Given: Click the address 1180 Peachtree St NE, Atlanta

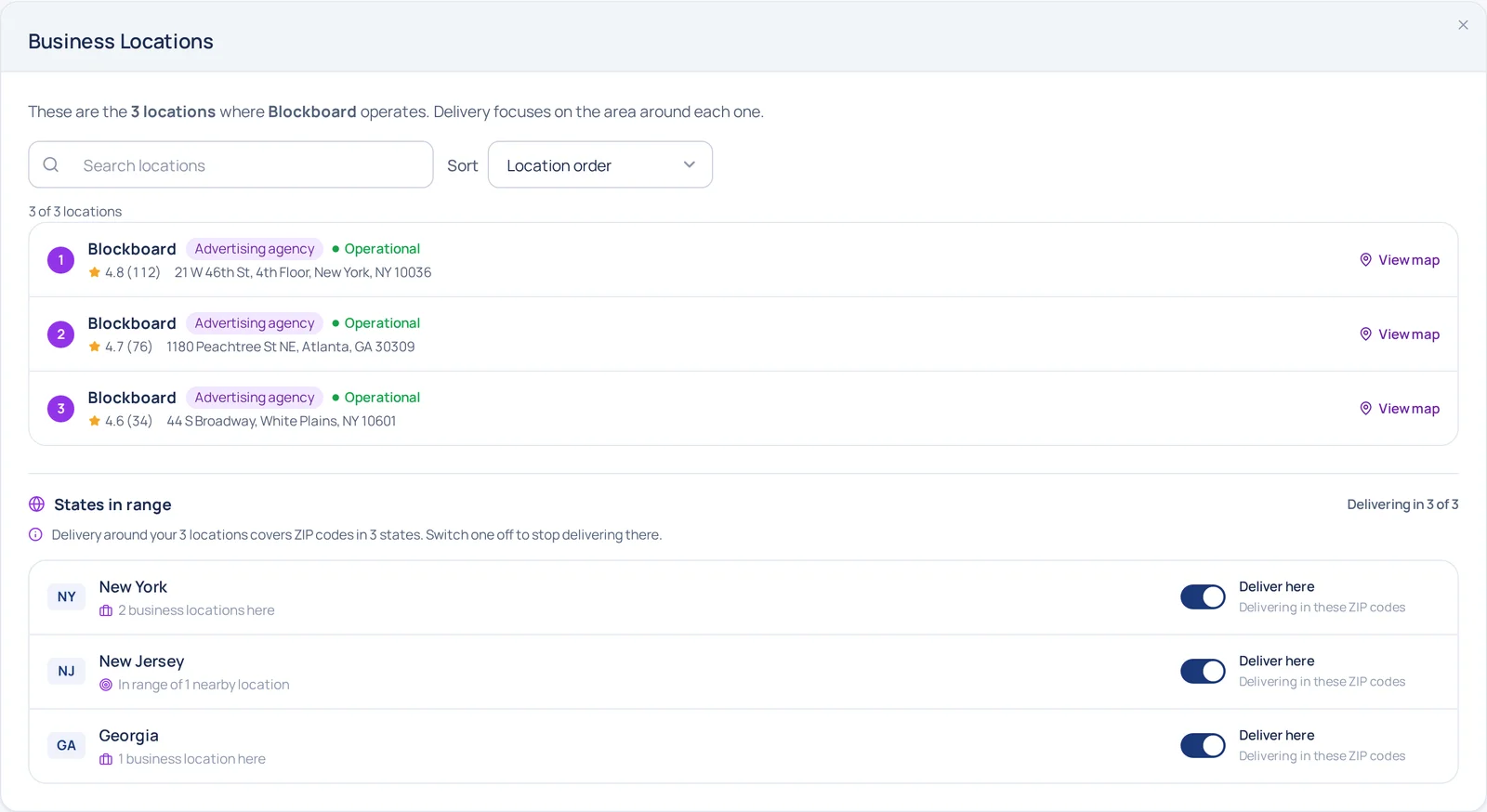Looking at the screenshot, I should click(291, 347).
